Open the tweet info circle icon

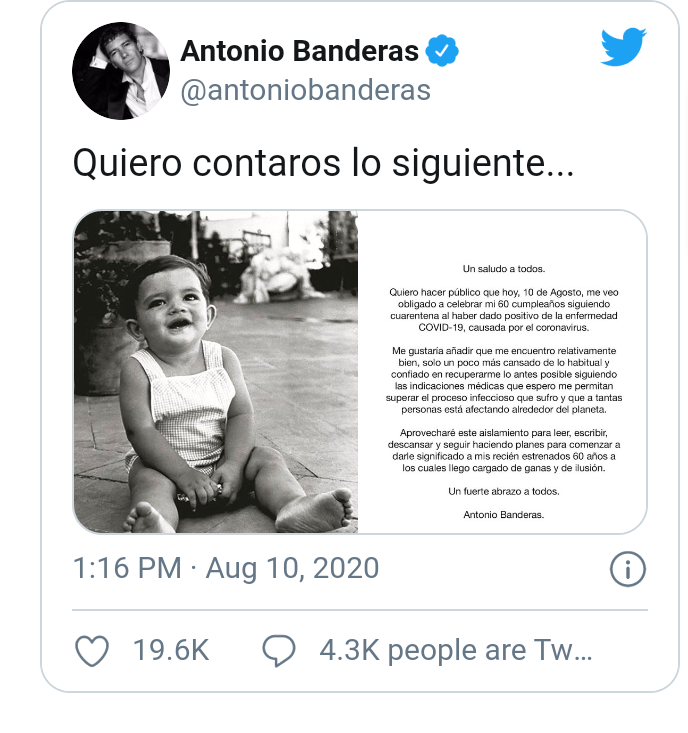[628, 569]
